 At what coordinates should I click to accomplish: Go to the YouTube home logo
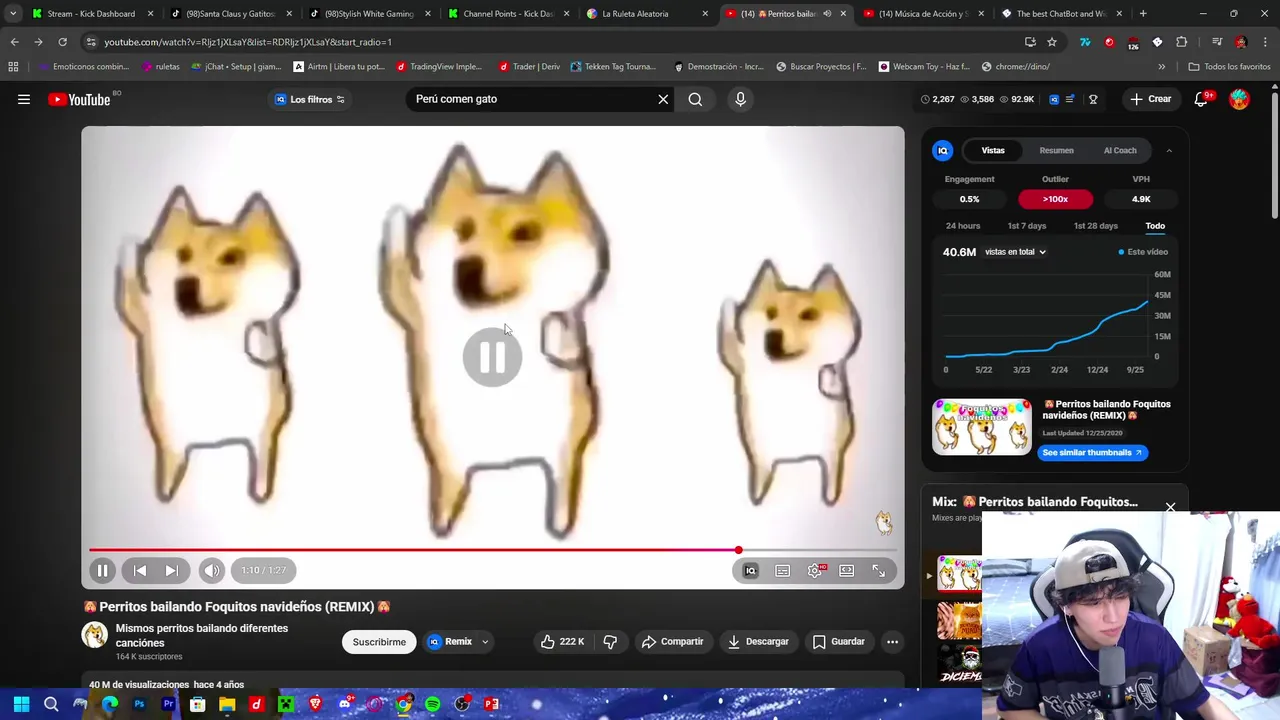coord(79,99)
